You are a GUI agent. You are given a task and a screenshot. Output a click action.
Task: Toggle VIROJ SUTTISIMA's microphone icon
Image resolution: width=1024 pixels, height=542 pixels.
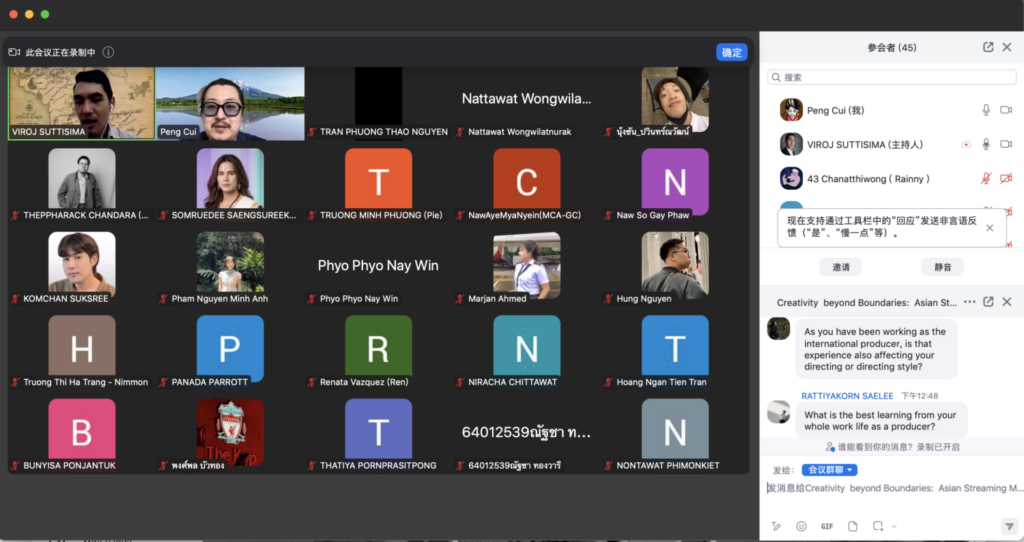click(x=986, y=144)
